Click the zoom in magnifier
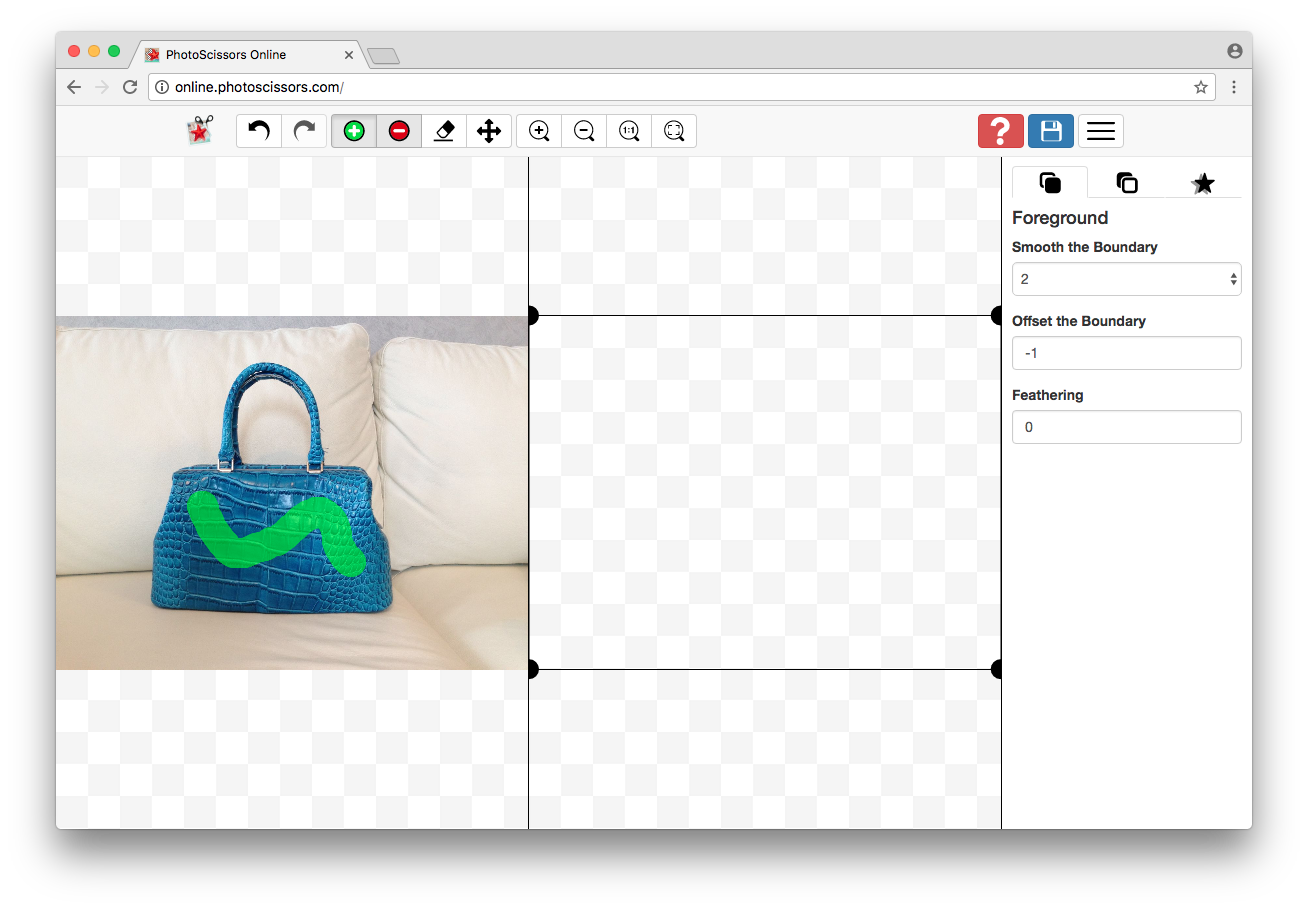1308x909 pixels. coord(539,131)
